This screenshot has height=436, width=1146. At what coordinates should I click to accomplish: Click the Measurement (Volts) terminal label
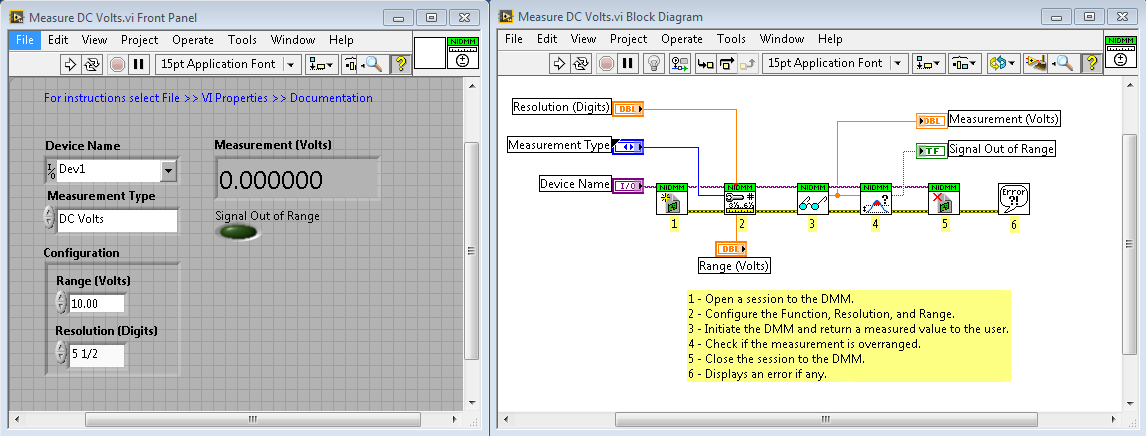[x=1003, y=119]
